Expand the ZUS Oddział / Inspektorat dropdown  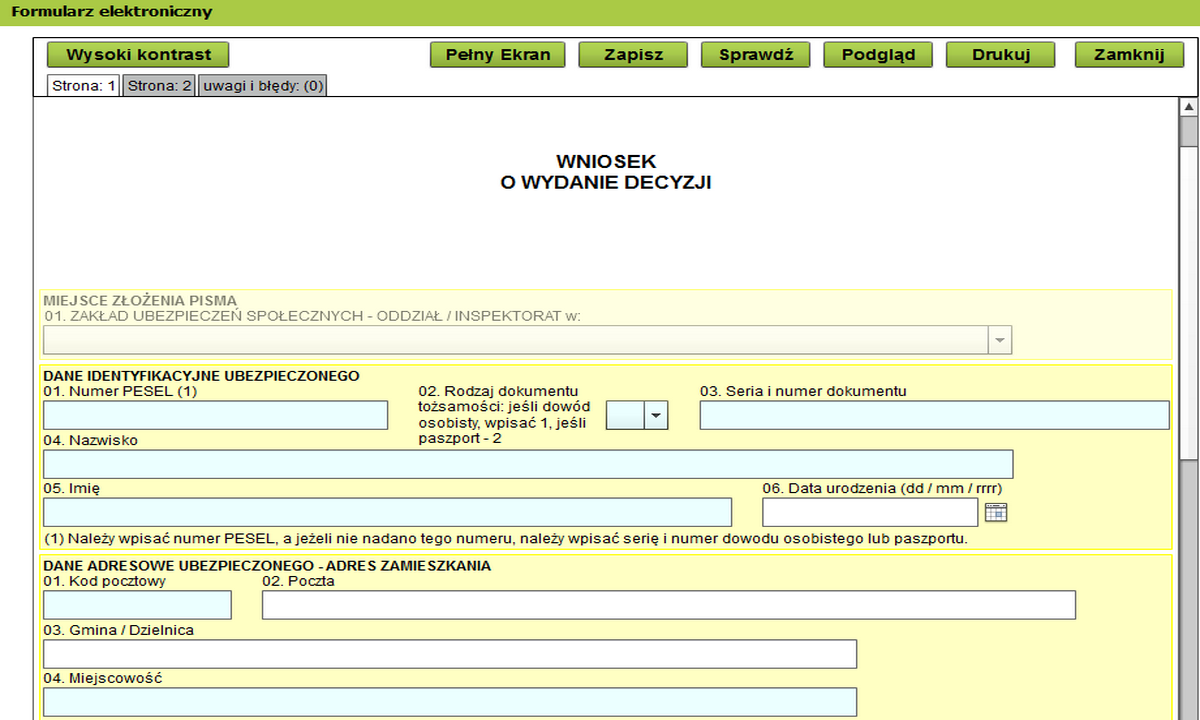[999, 341]
